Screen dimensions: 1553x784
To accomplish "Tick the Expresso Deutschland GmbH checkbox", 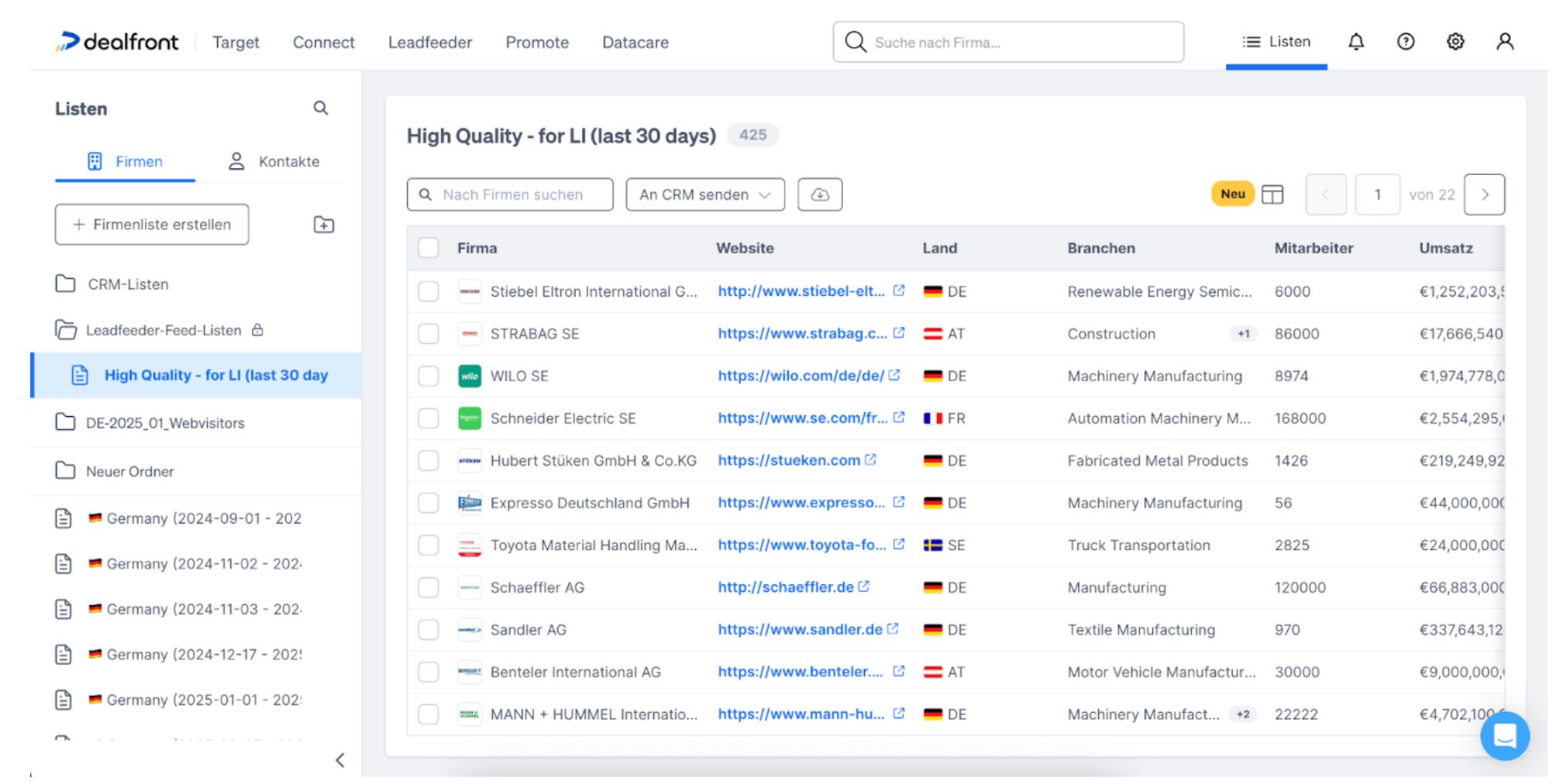I will point(429,503).
